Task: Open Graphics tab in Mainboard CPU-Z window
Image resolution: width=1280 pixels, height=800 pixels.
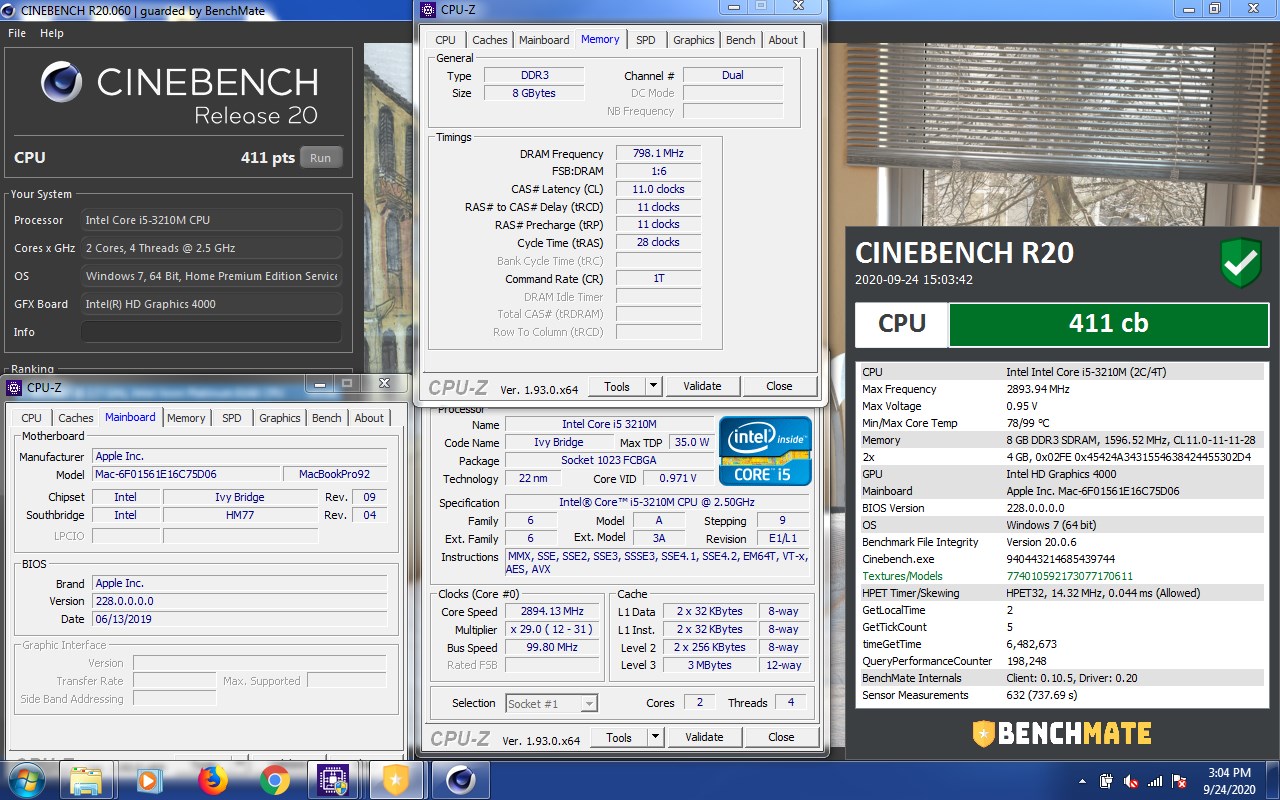Action: [x=280, y=418]
